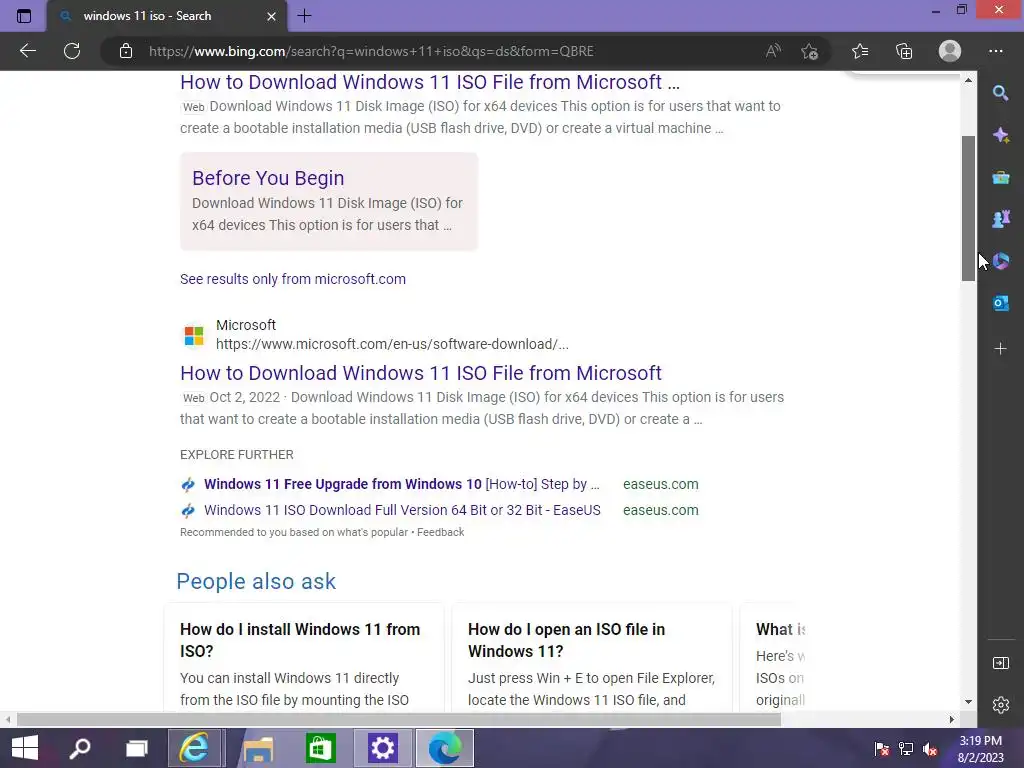Click the Microsoft site name label

point(246,325)
